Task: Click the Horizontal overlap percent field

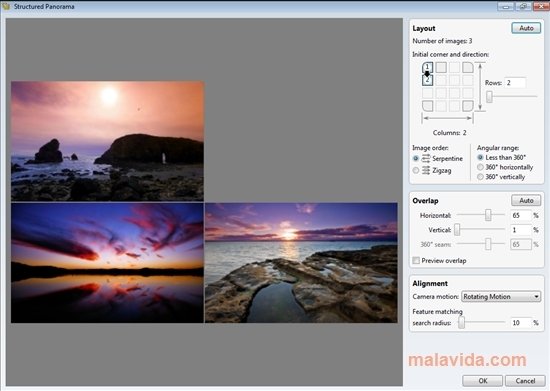Action: coord(521,215)
